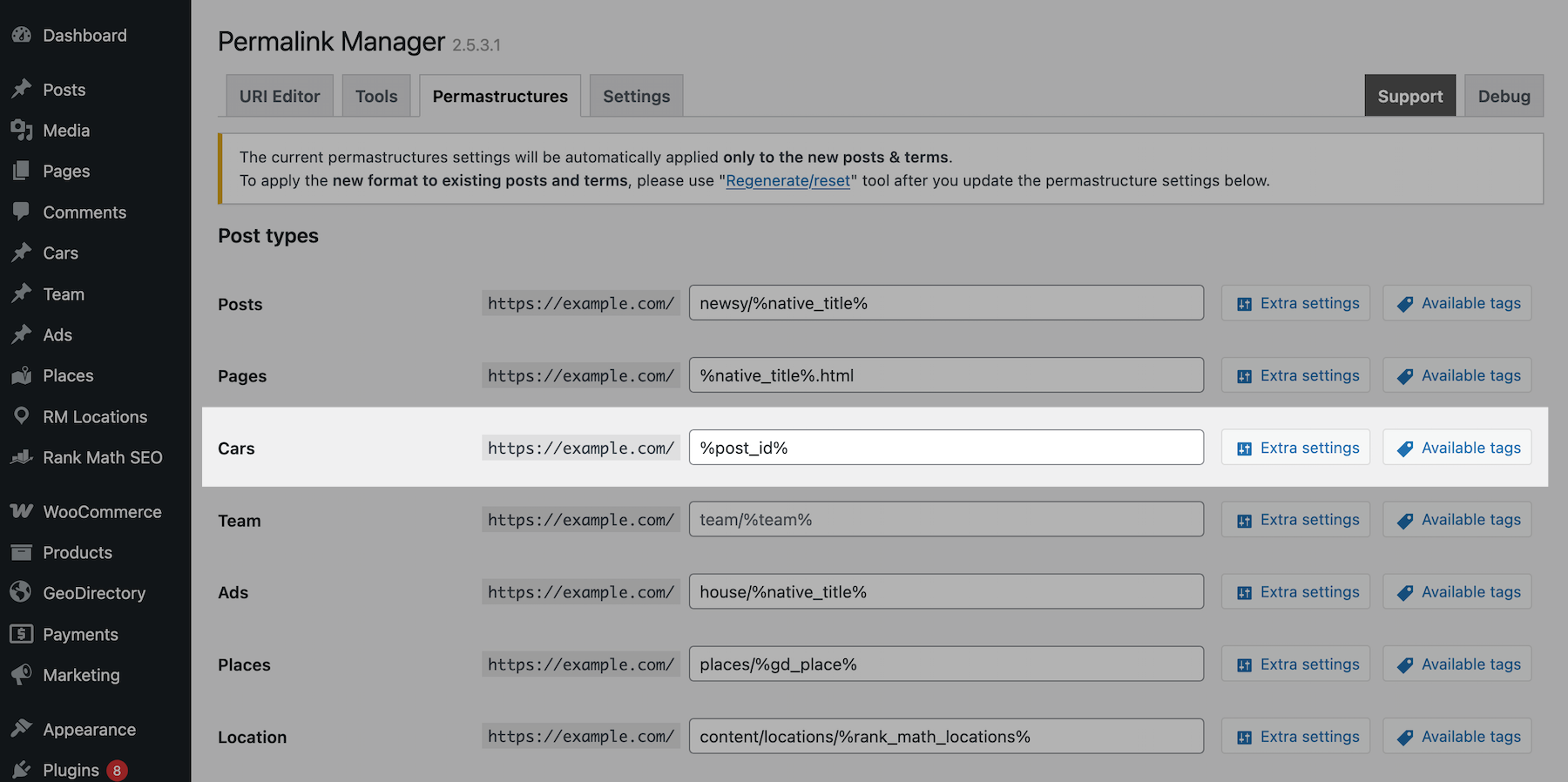
Task: Switch to the URI Editor tab
Action: tap(280, 96)
